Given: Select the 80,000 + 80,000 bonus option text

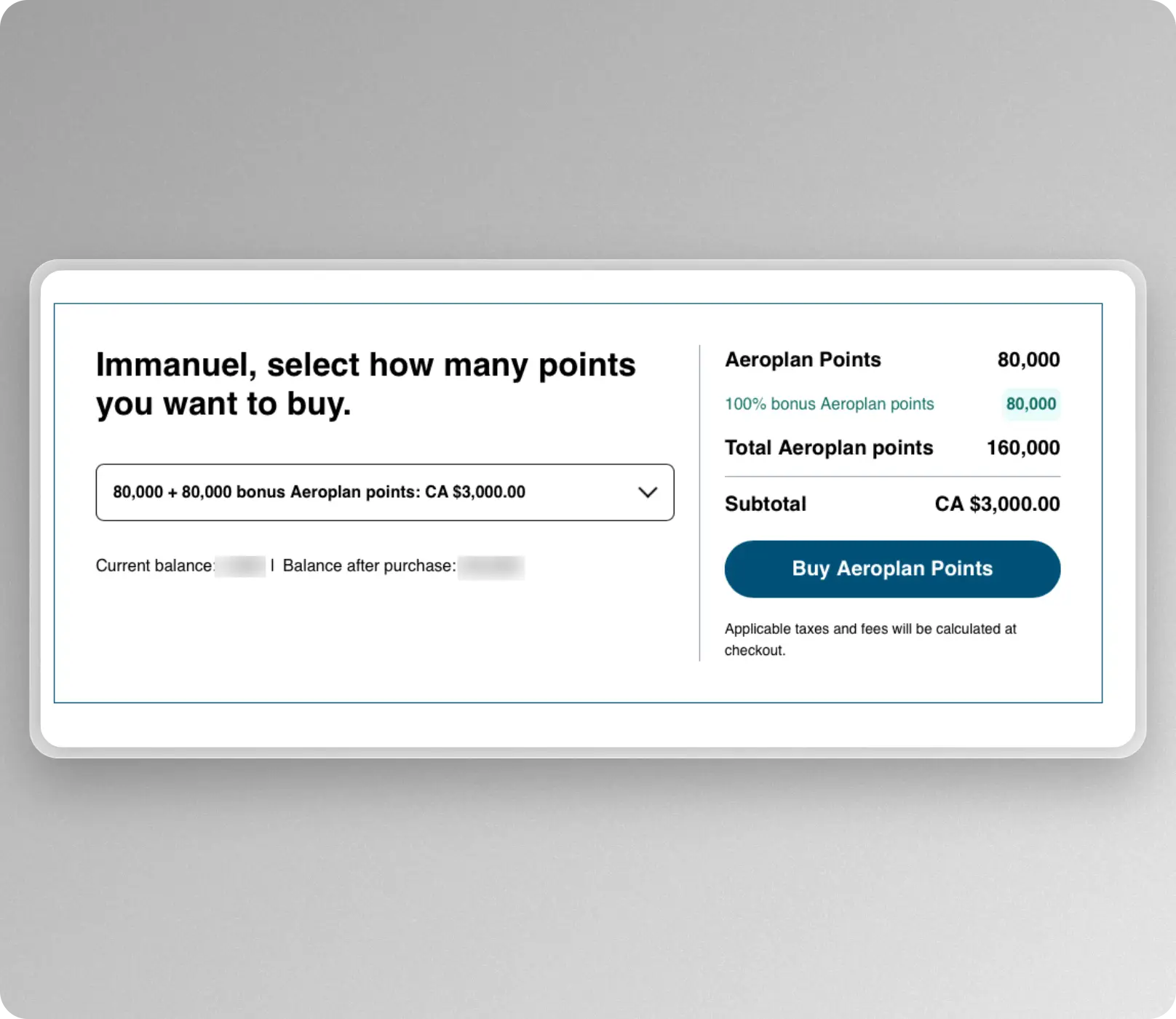Looking at the screenshot, I should click(x=318, y=492).
